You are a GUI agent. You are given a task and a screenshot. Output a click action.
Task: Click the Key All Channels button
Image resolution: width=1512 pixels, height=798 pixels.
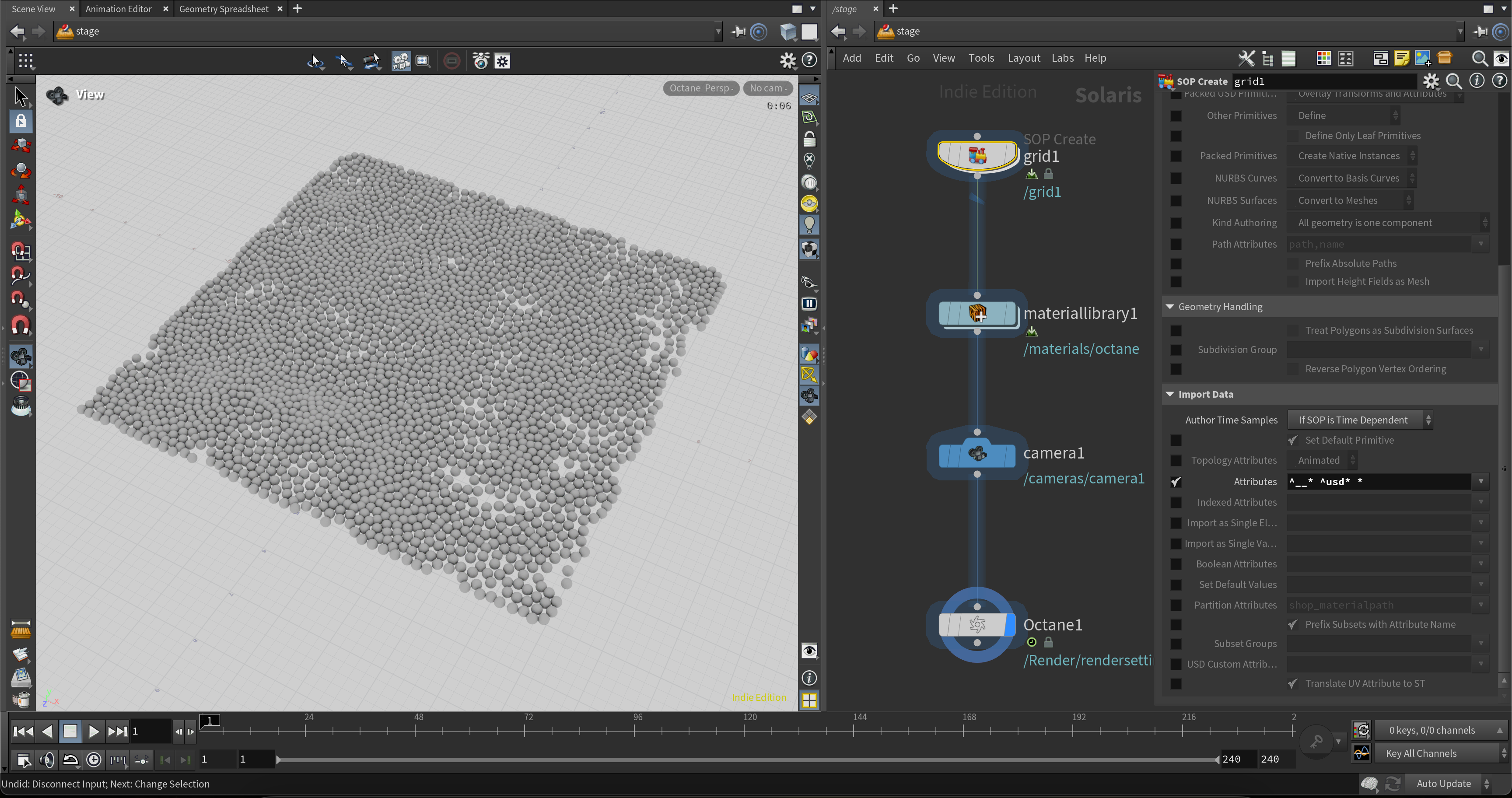(1421, 753)
